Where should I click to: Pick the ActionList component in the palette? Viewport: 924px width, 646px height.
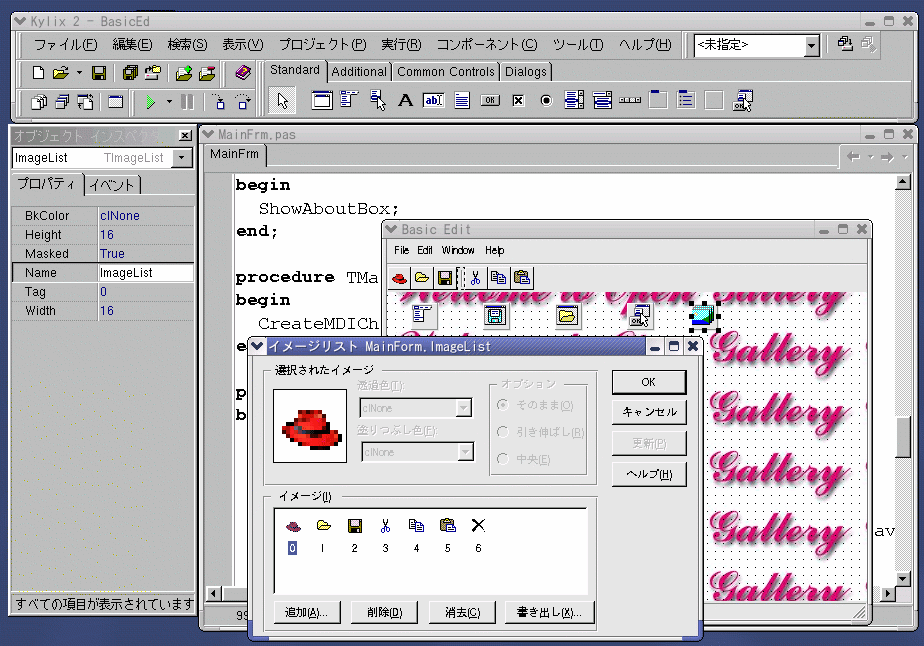(x=742, y=100)
